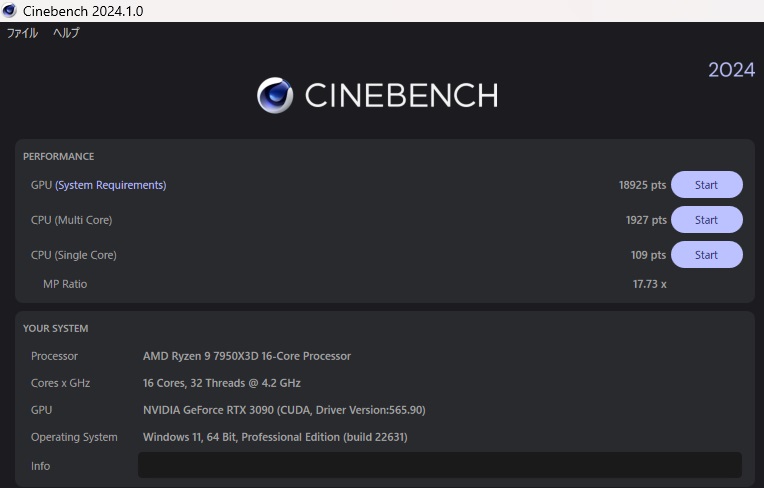Click the CPU (Multi Core) label
The width and height of the screenshot is (764, 488).
[72, 220]
